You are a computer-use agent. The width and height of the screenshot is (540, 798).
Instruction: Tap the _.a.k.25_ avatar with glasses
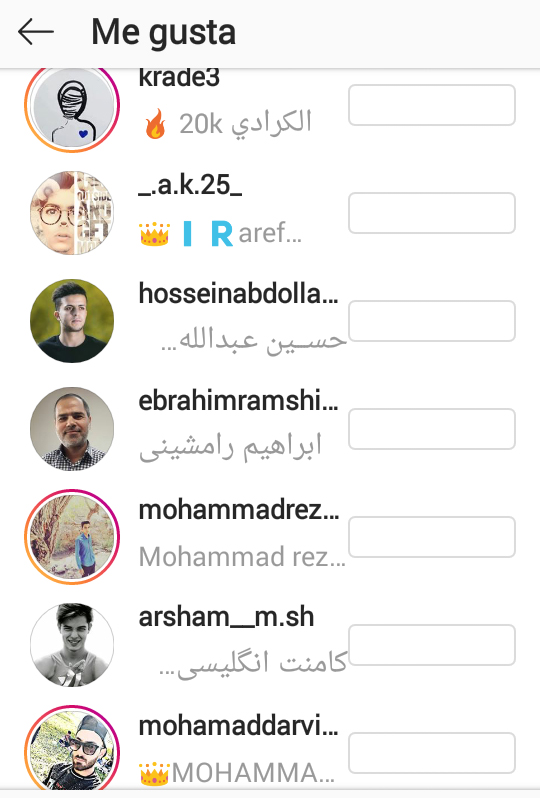pyautogui.click(x=72, y=213)
